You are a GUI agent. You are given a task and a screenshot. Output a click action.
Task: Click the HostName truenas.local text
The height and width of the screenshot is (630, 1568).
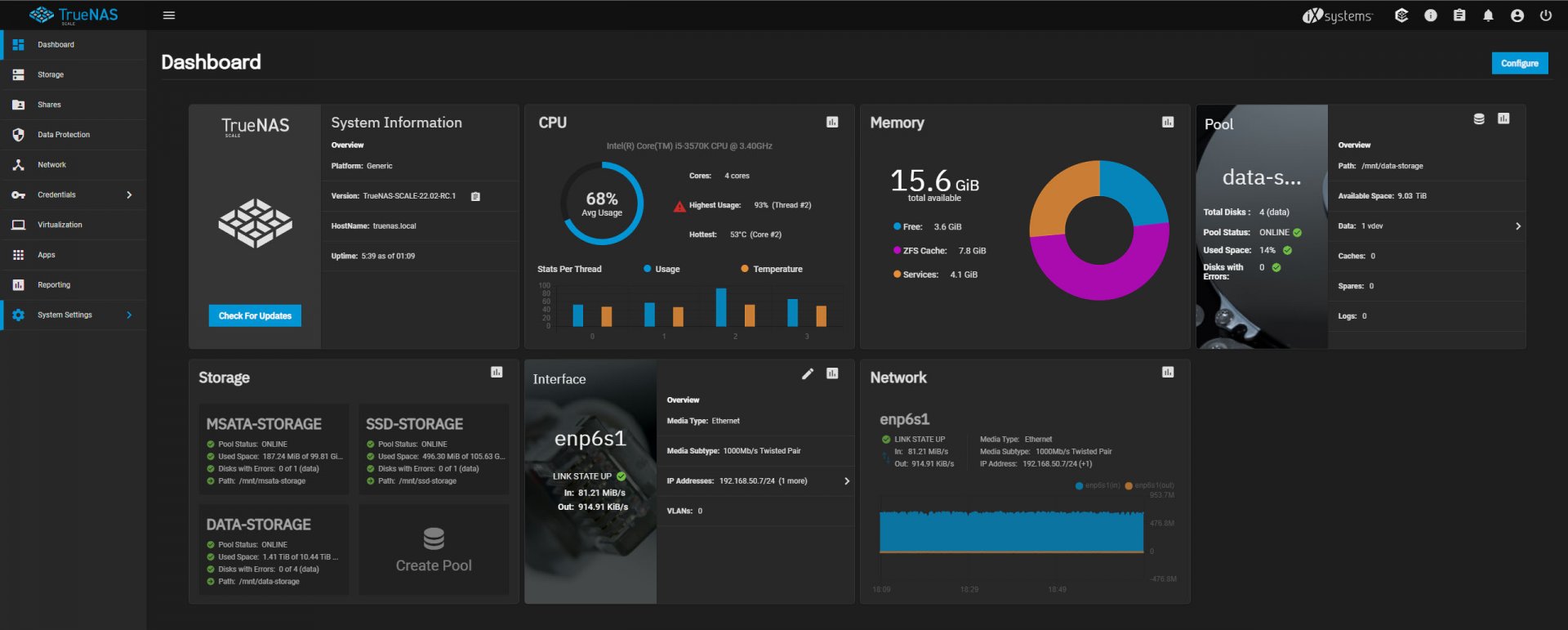point(373,226)
